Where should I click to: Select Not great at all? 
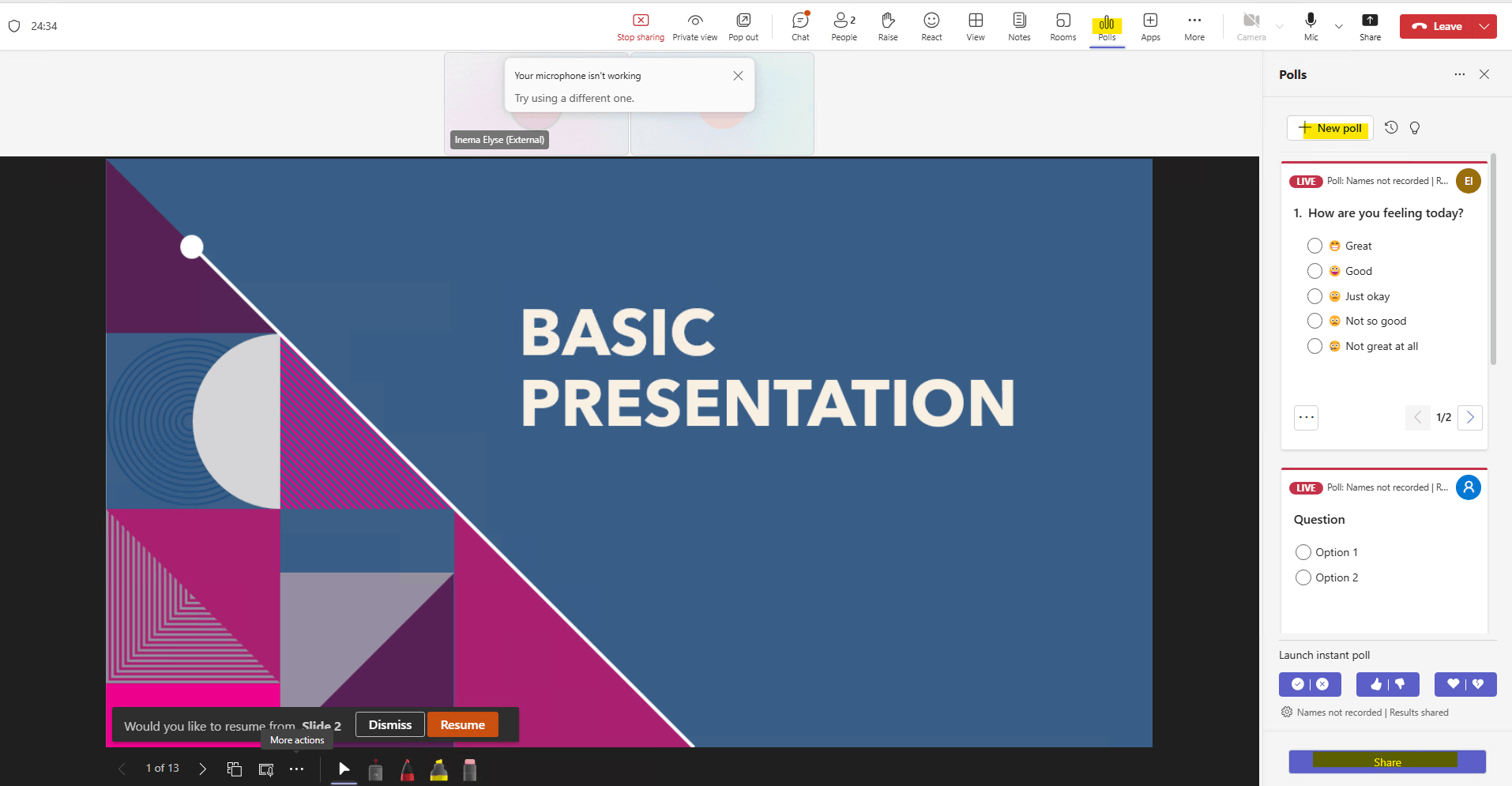pos(1315,346)
